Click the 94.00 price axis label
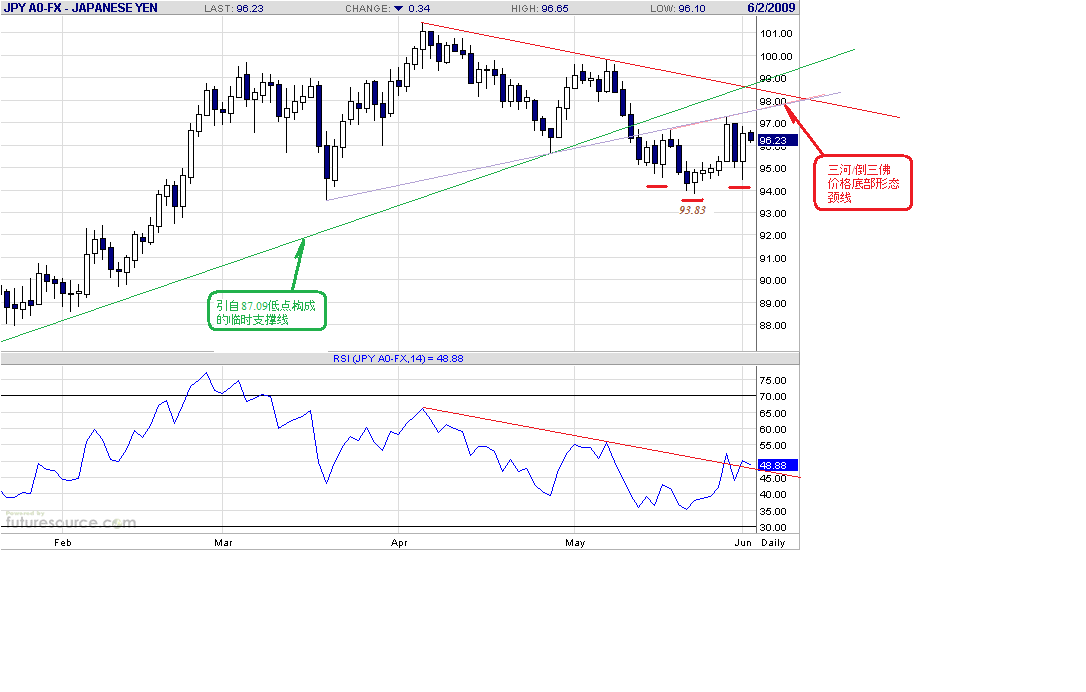 [x=773, y=191]
